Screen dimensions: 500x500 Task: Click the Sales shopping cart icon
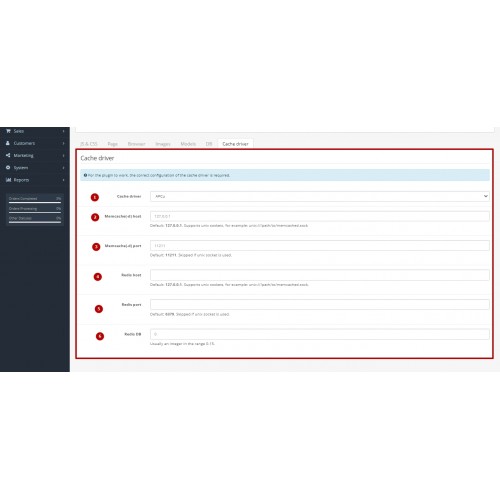[8, 131]
